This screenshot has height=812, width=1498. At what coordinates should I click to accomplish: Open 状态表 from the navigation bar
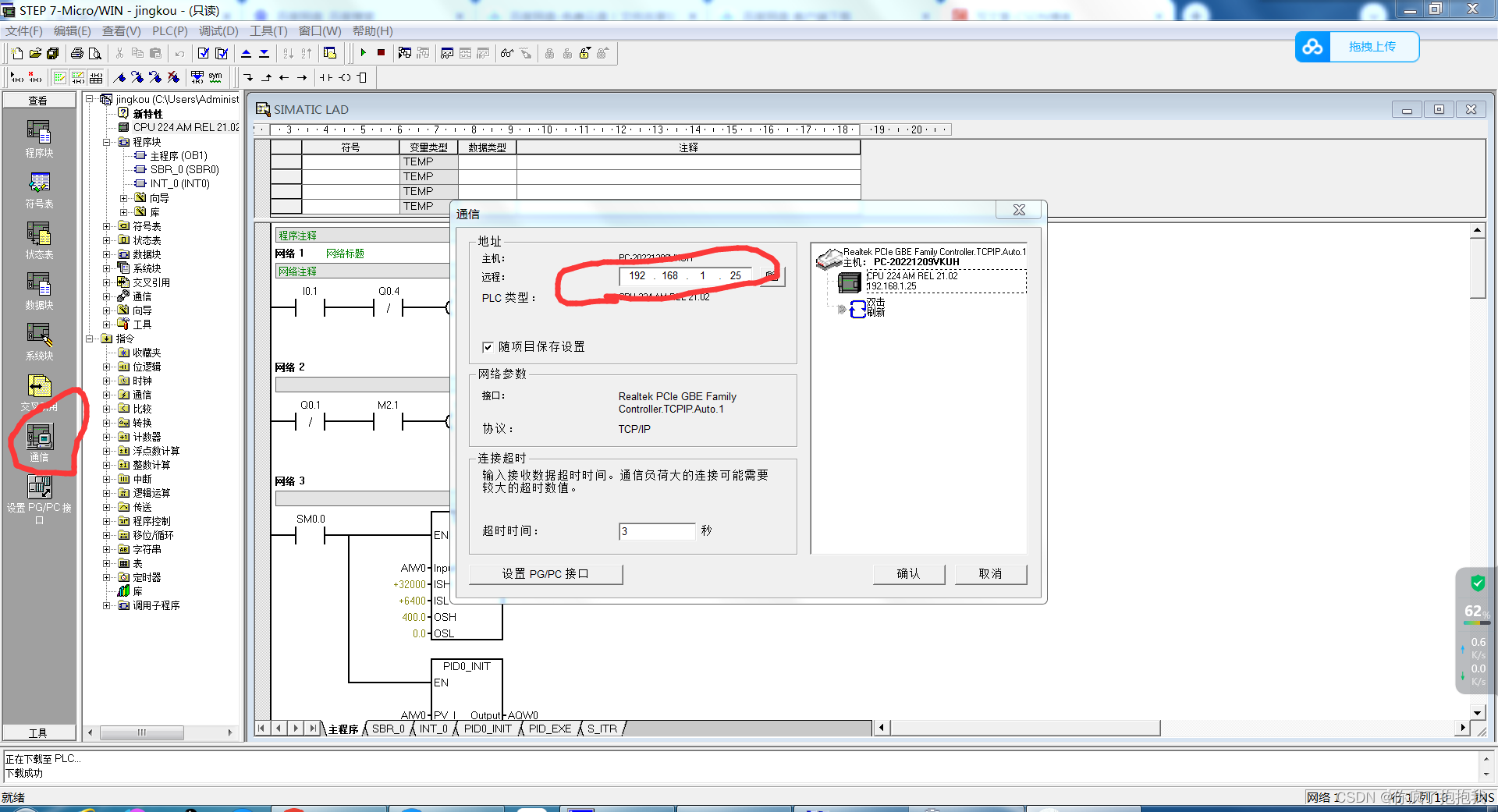coord(39,240)
